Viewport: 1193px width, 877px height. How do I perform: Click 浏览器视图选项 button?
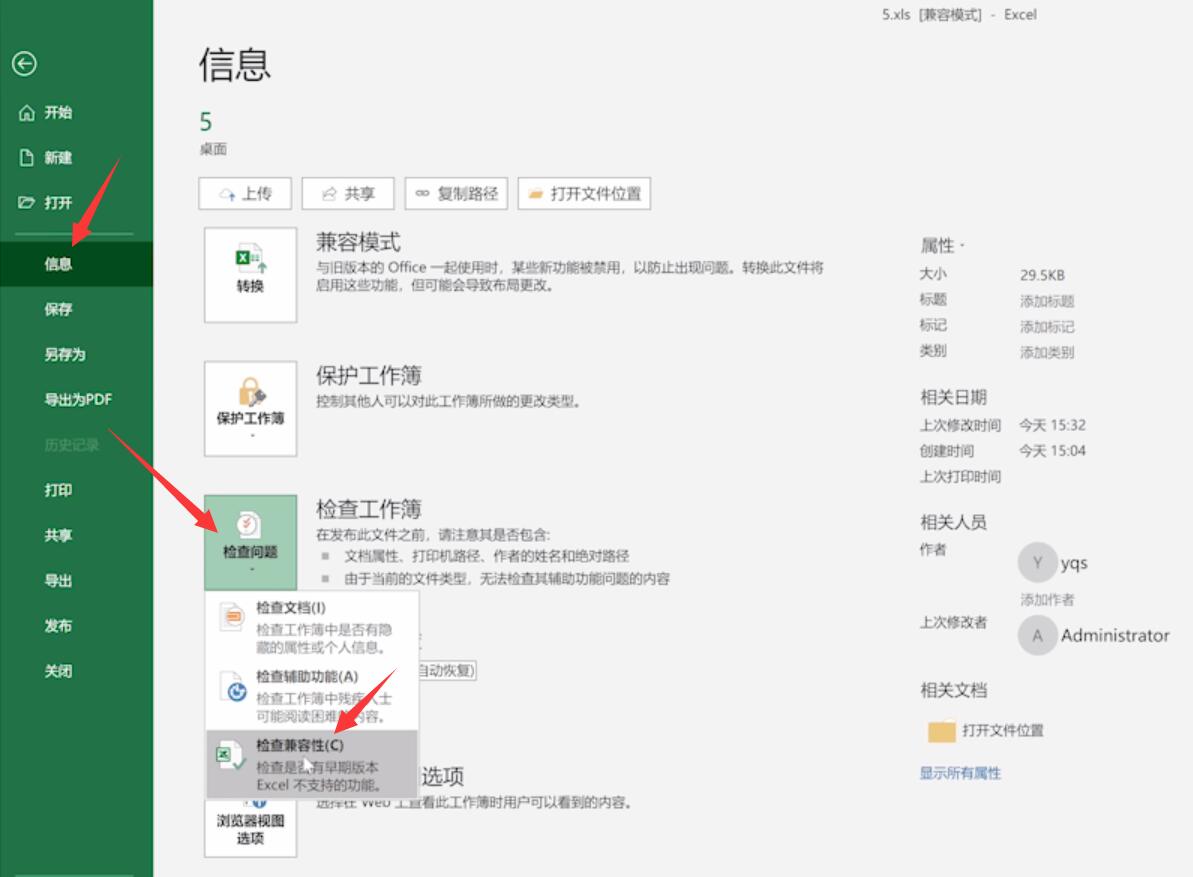[x=250, y=828]
